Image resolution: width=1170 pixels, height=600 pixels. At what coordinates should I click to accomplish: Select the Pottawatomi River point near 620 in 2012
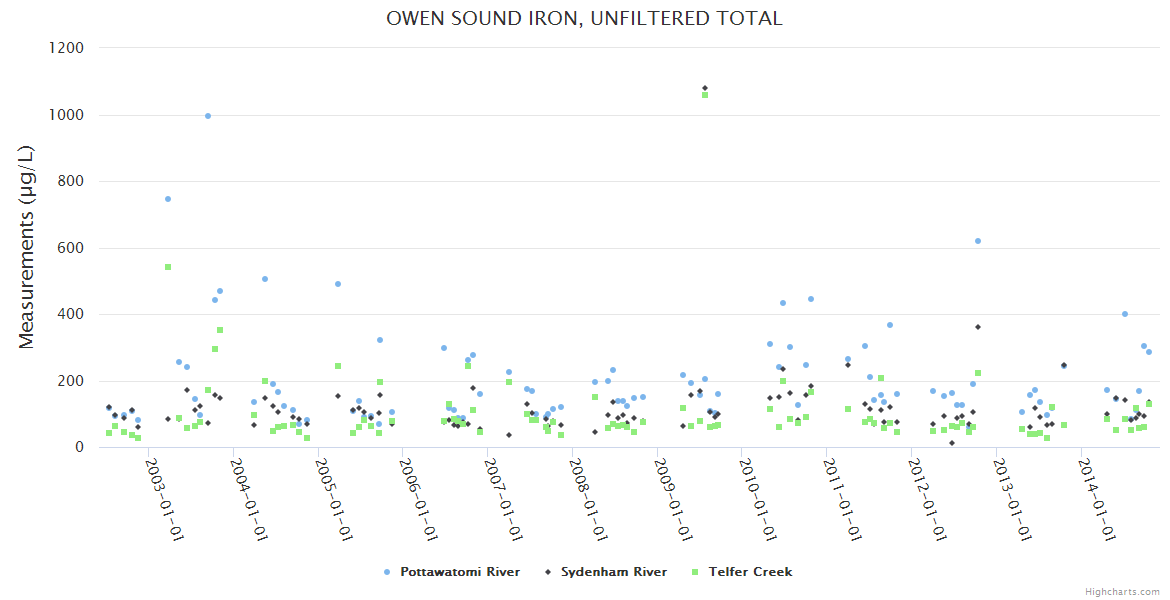(x=978, y=241)
